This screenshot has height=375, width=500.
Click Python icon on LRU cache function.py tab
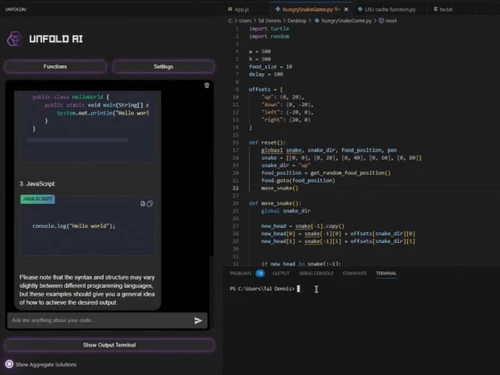[360, 9]
